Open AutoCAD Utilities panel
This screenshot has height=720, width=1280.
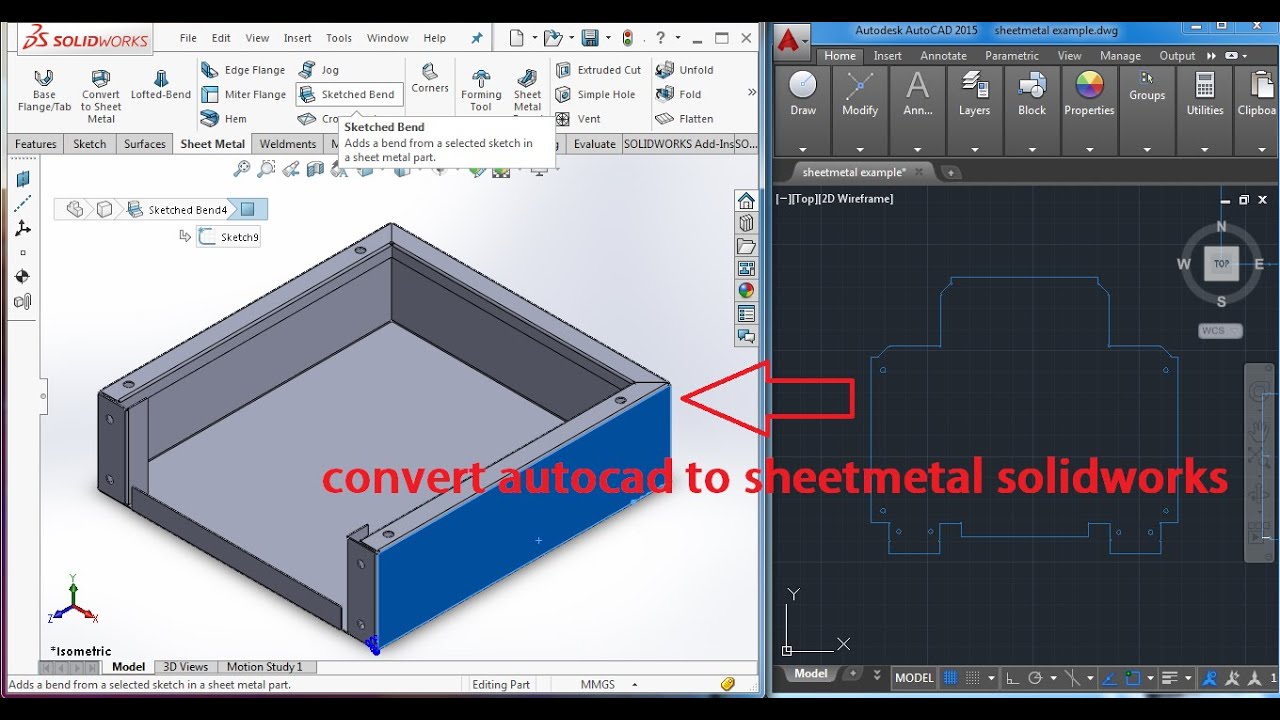pos(1204,95)
